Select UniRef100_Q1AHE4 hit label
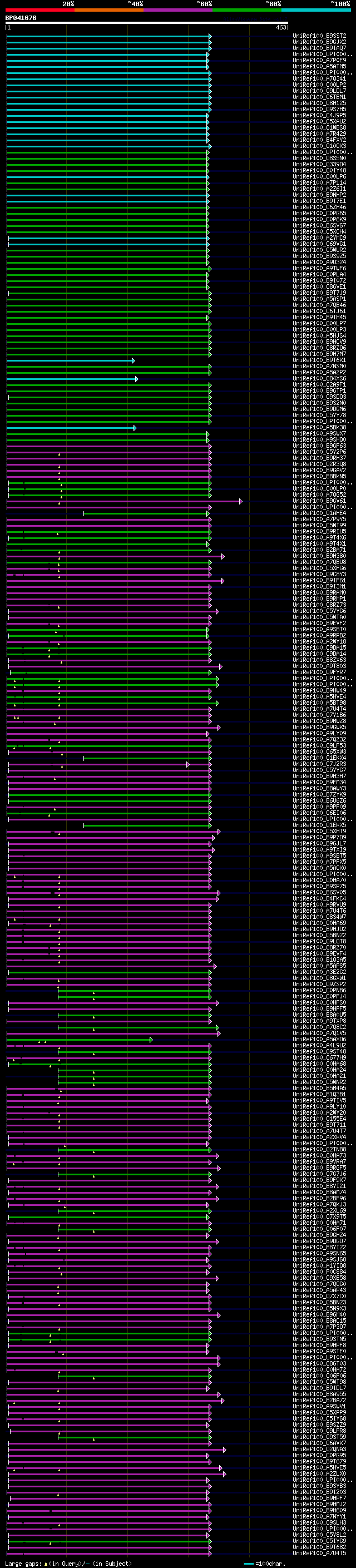356x1568 pixels. [319, 513]
